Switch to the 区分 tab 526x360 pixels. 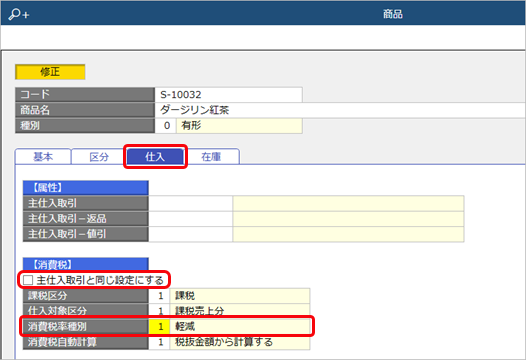[99, 157]
